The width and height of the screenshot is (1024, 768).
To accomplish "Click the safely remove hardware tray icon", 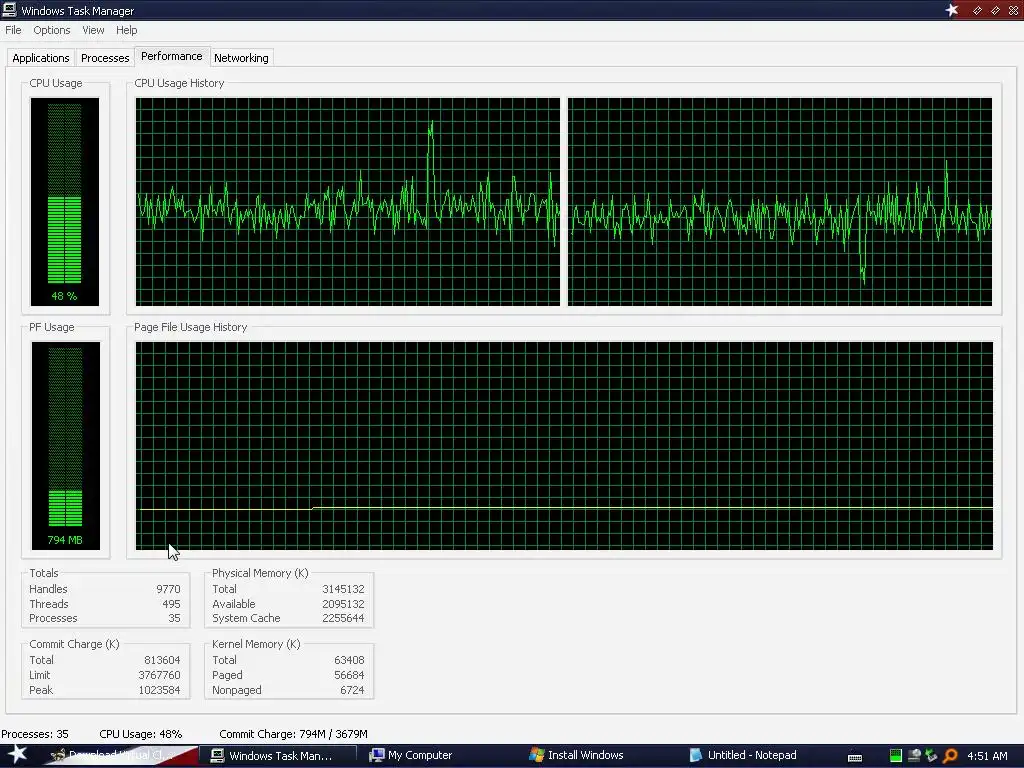I will click(931, 756).
